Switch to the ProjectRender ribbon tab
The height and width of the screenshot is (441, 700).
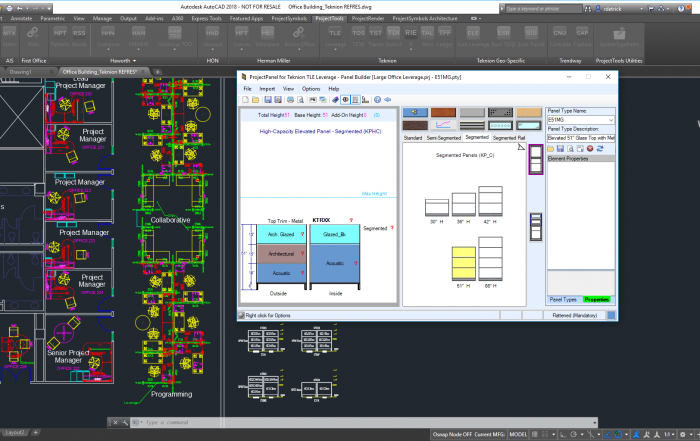[368, 18]
